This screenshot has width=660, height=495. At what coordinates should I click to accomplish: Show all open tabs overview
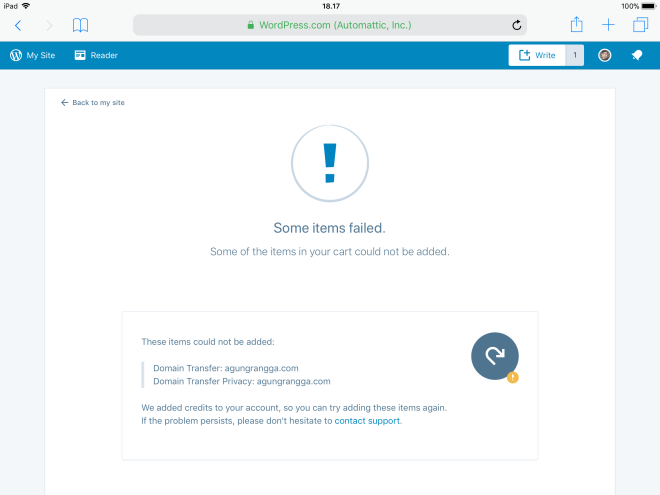point(640,25)
